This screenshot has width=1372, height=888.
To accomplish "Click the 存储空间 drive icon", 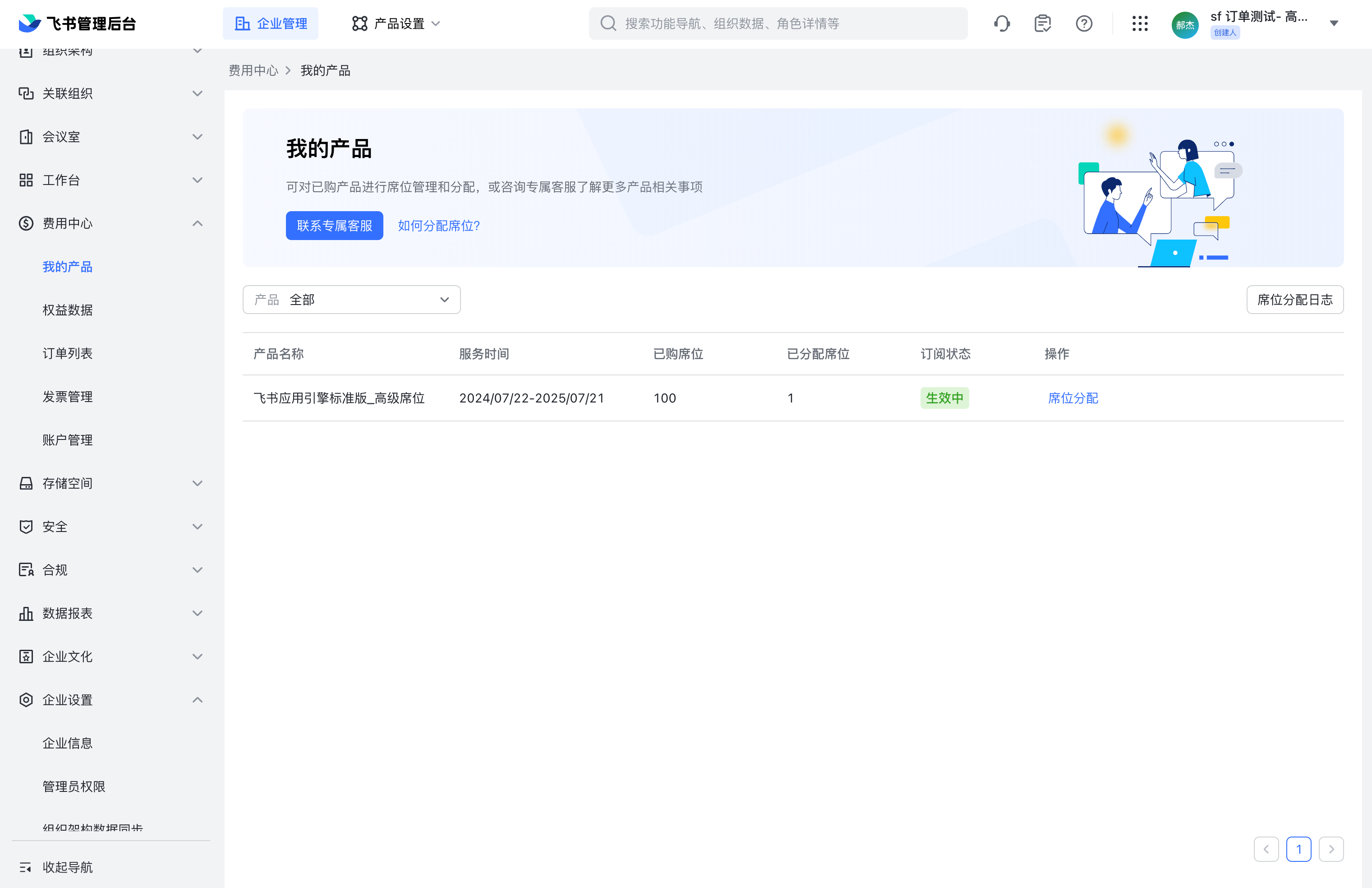I will click(26, 483).
